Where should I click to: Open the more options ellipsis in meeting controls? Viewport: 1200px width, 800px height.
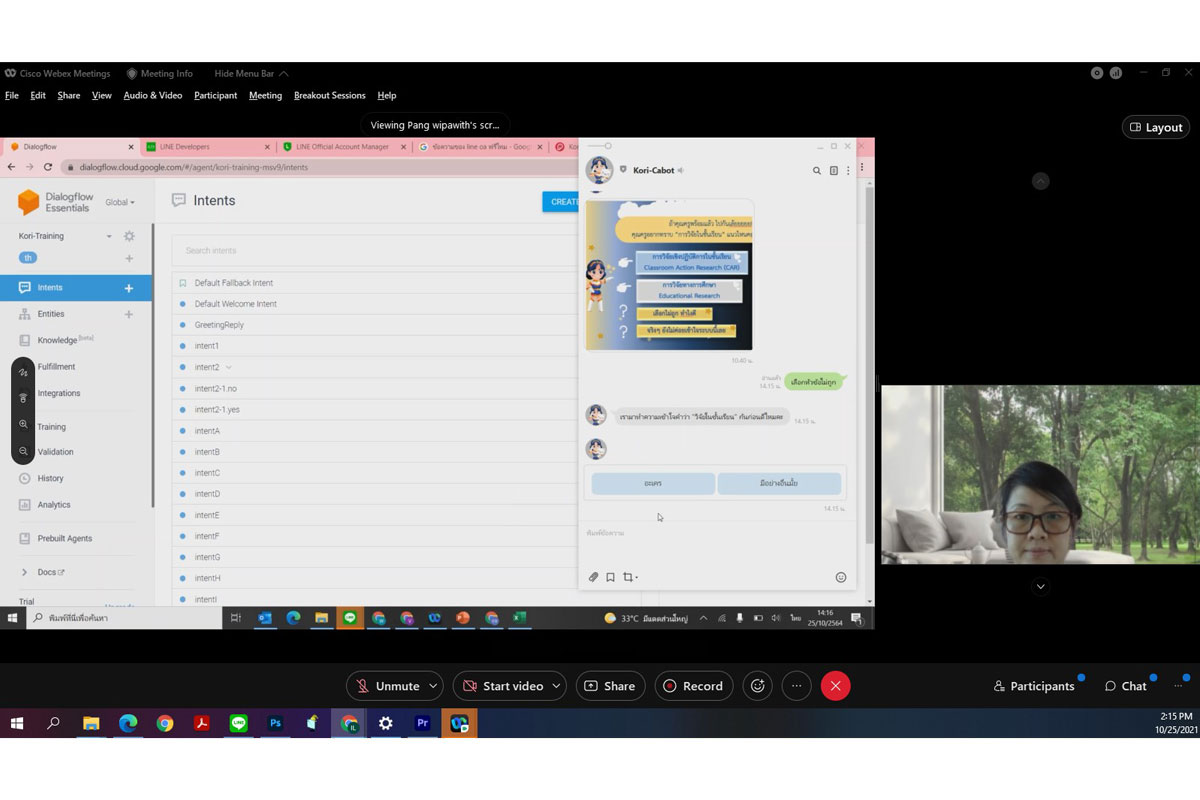tap(797, 686)
